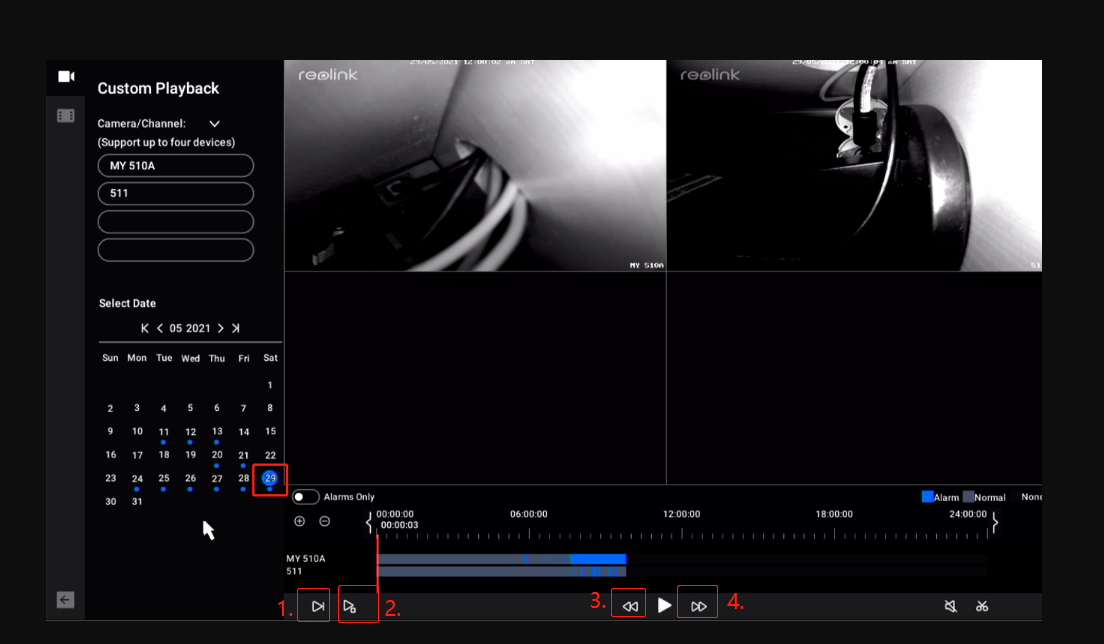Select May 27 in the calendar
1104x644 pixels.
pos(217,479)
